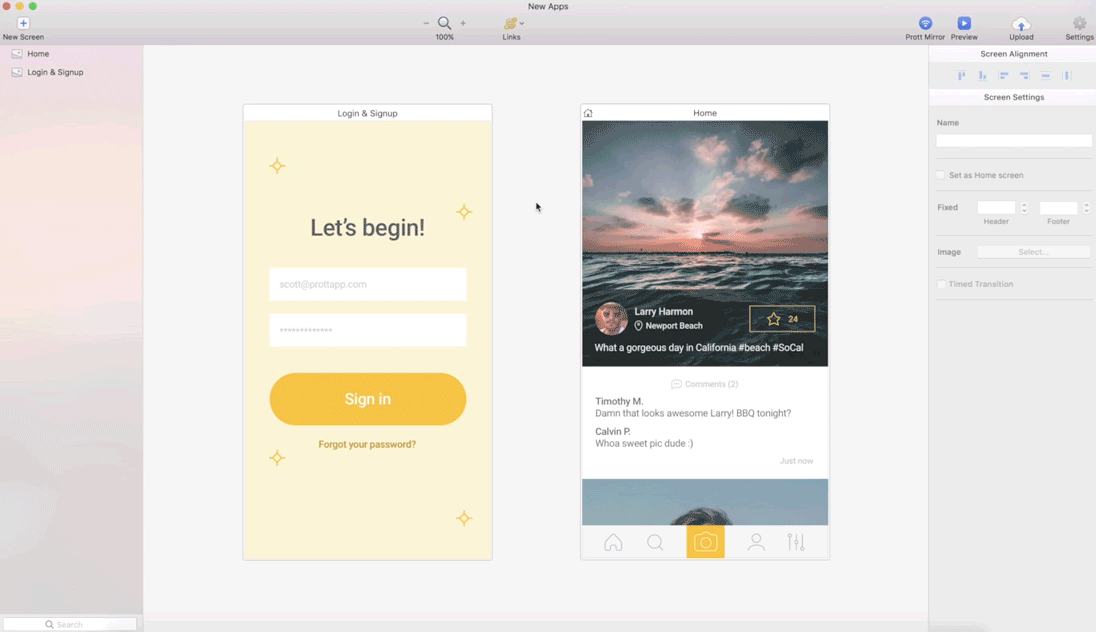Click Larry Harmon's avatar photo

pos(611,319)
